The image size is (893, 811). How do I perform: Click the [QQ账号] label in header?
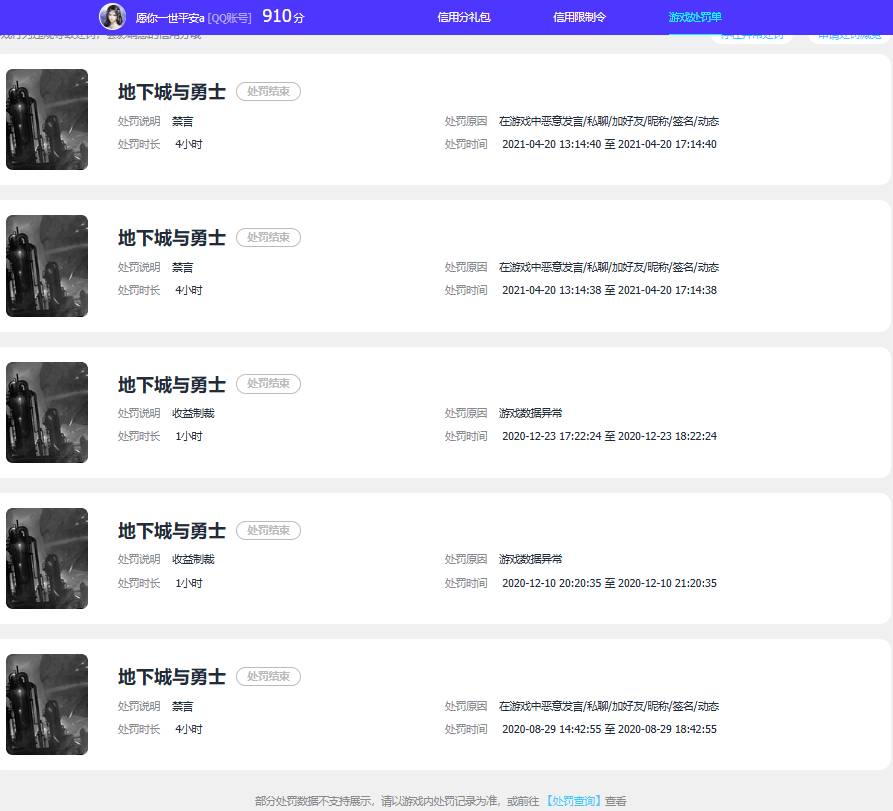pyautogui.click(x=229, y=18)
